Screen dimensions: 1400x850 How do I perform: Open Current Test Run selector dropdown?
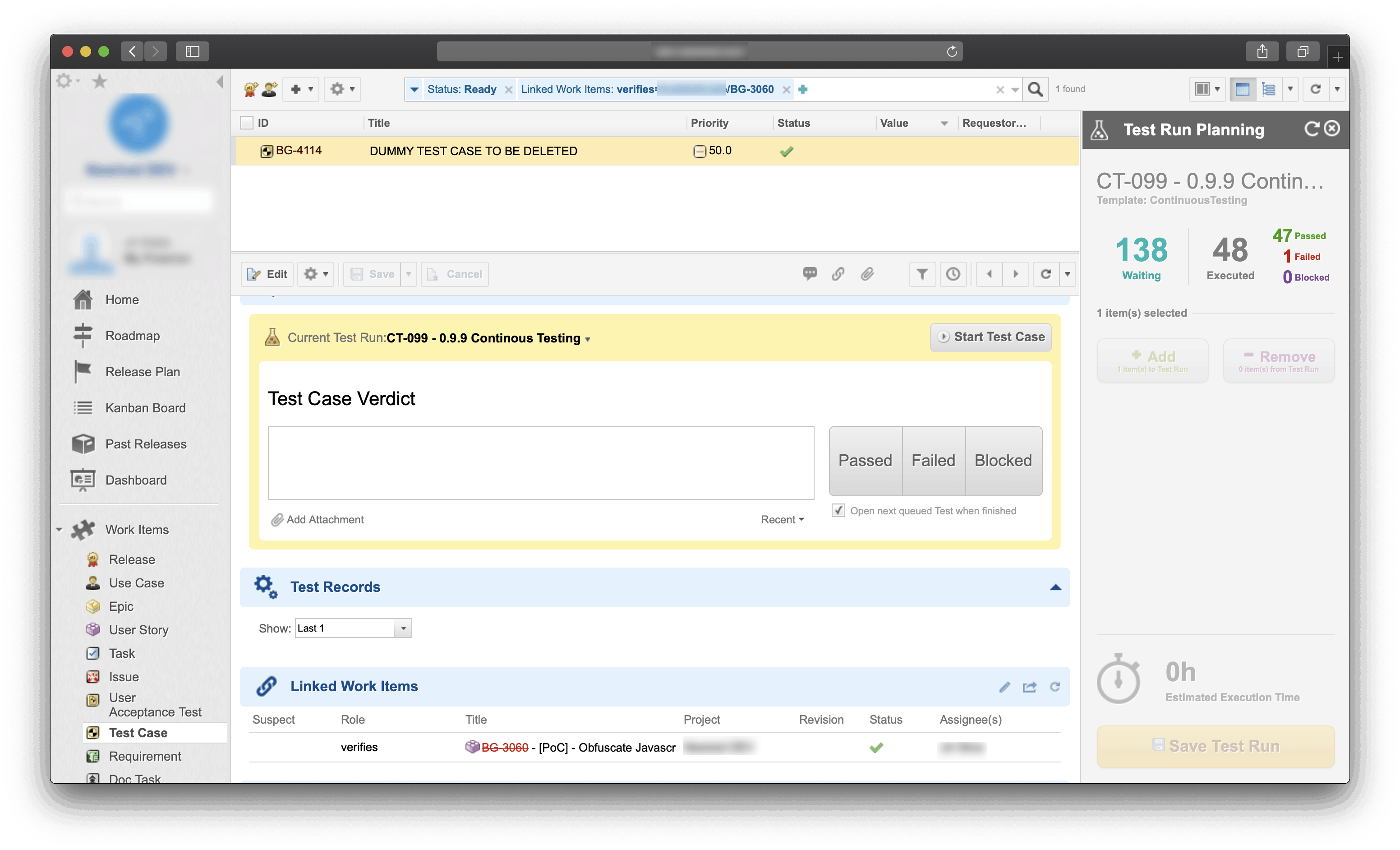click(x=588, y=339)
